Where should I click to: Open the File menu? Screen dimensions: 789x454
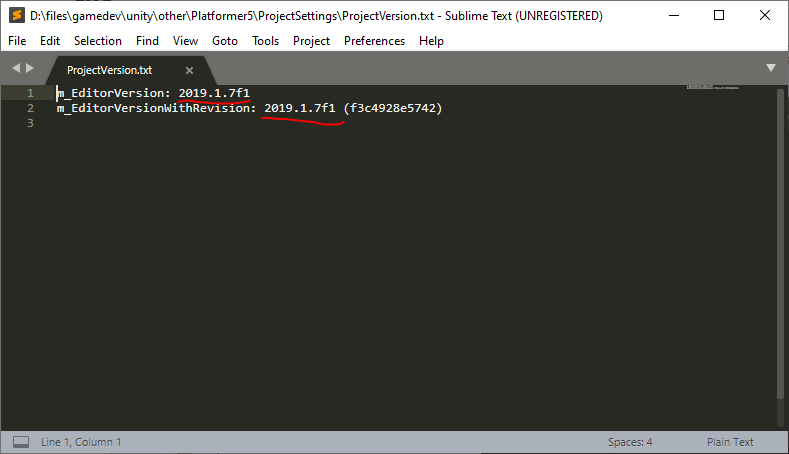pos(17,41)
